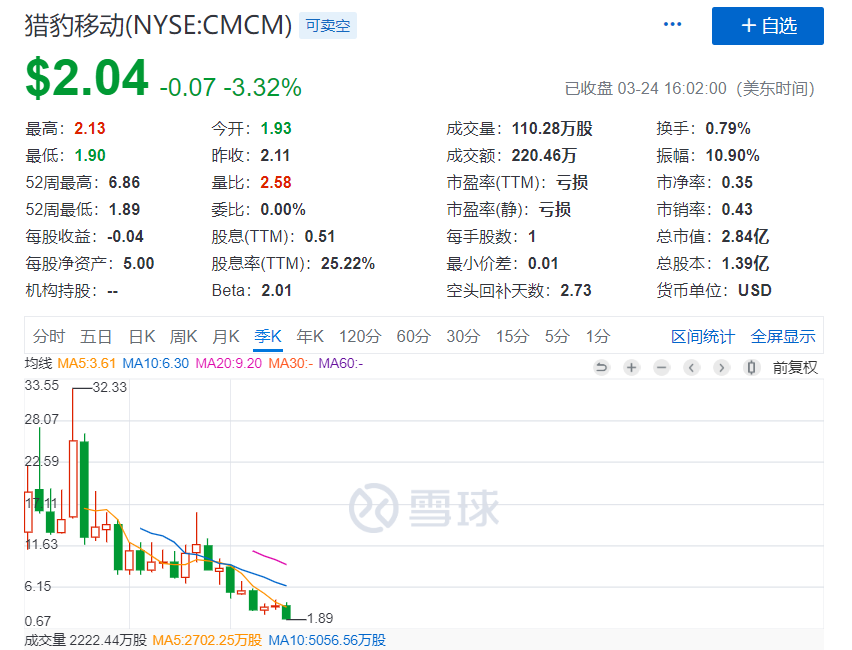This screenshot has height=650, width=852.
Task: Click the 成交额 value 220.46万
Action: tap(544, 156)
